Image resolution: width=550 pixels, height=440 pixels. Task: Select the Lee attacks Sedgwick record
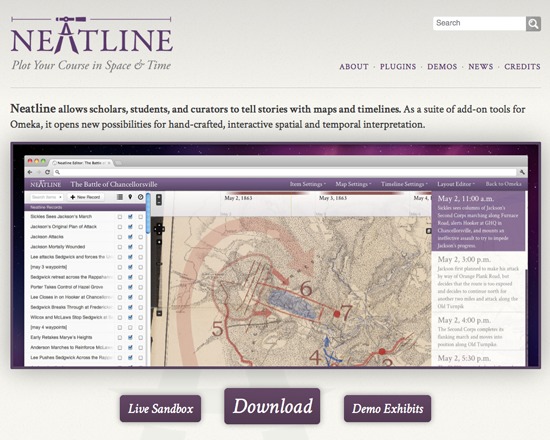(x=71, y=257)
